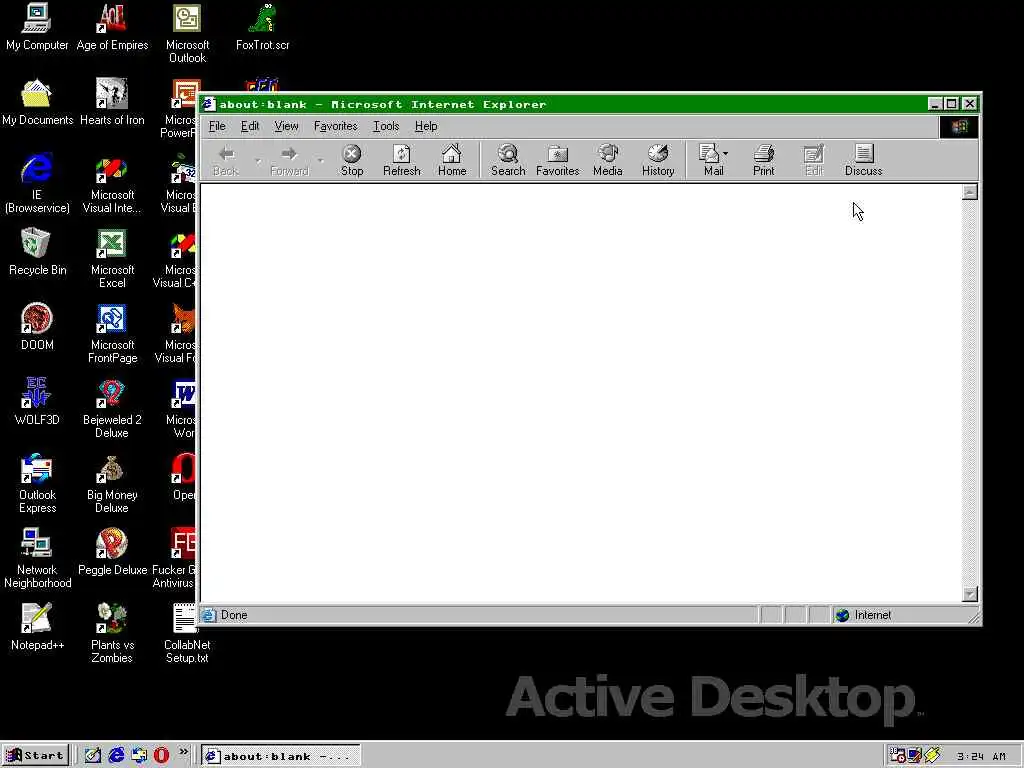Show browsing History pane
This screenshot has height=768, width=1024.
[x=658, y=161]
